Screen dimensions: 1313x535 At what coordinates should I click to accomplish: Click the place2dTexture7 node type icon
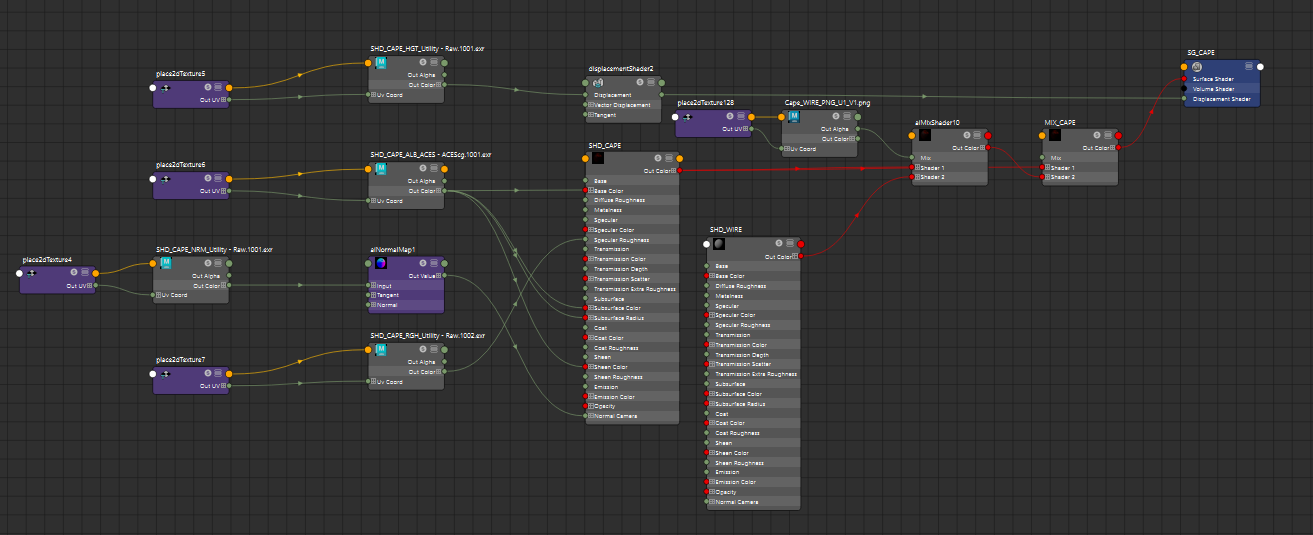pos(167,374)
